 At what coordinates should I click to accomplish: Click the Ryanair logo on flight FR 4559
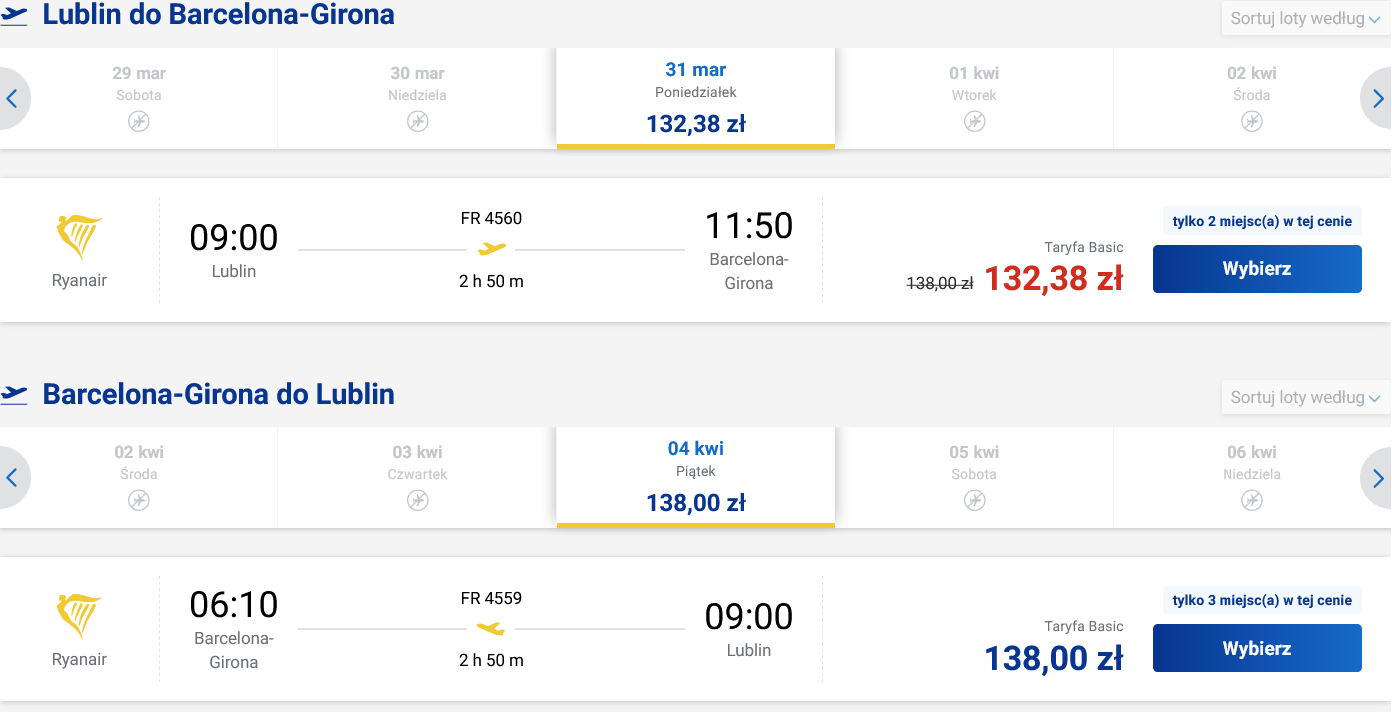click(x=79, y=616)
